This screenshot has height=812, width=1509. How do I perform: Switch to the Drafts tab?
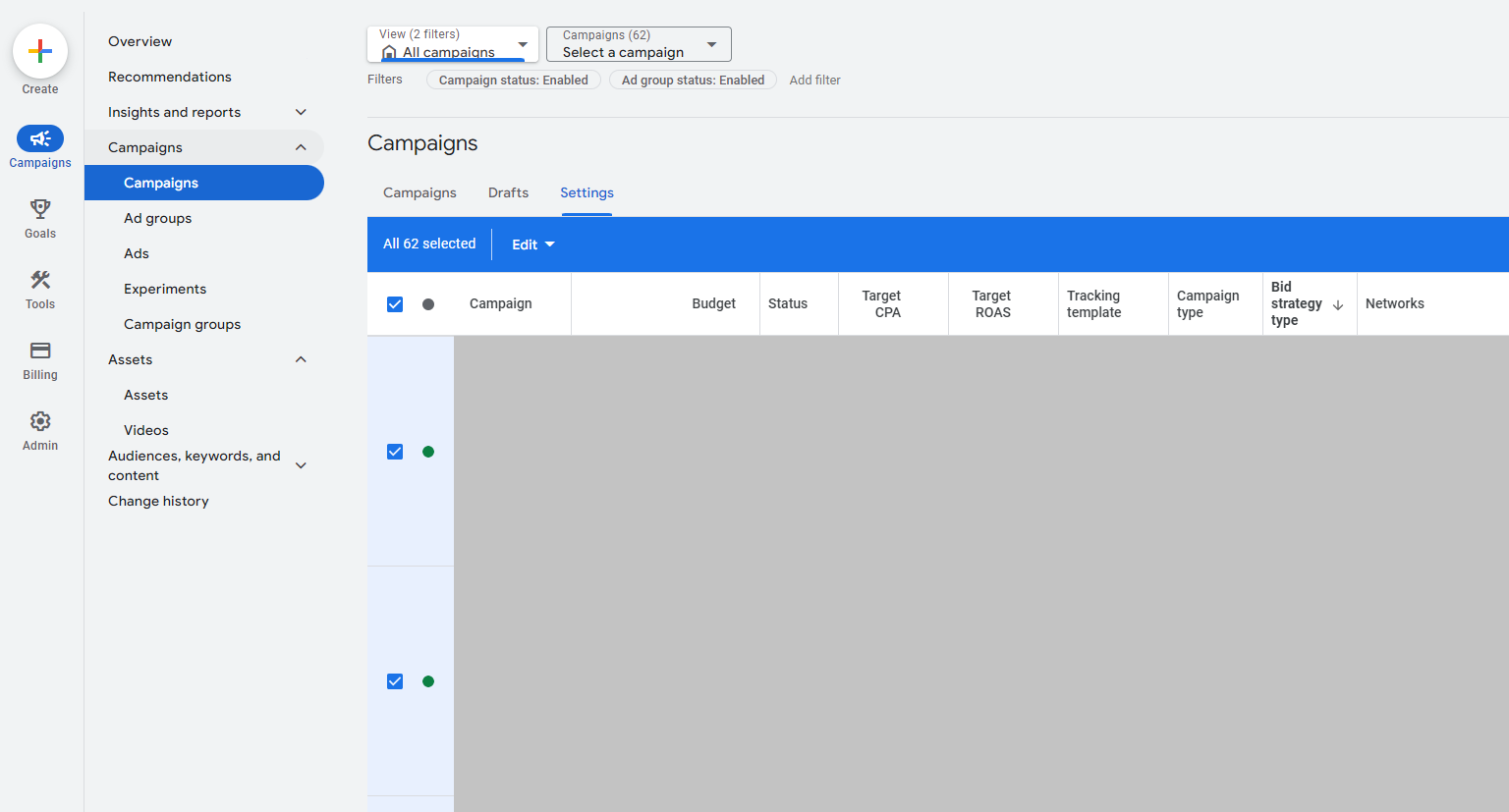pyautogui.click(x=508, y=192)
